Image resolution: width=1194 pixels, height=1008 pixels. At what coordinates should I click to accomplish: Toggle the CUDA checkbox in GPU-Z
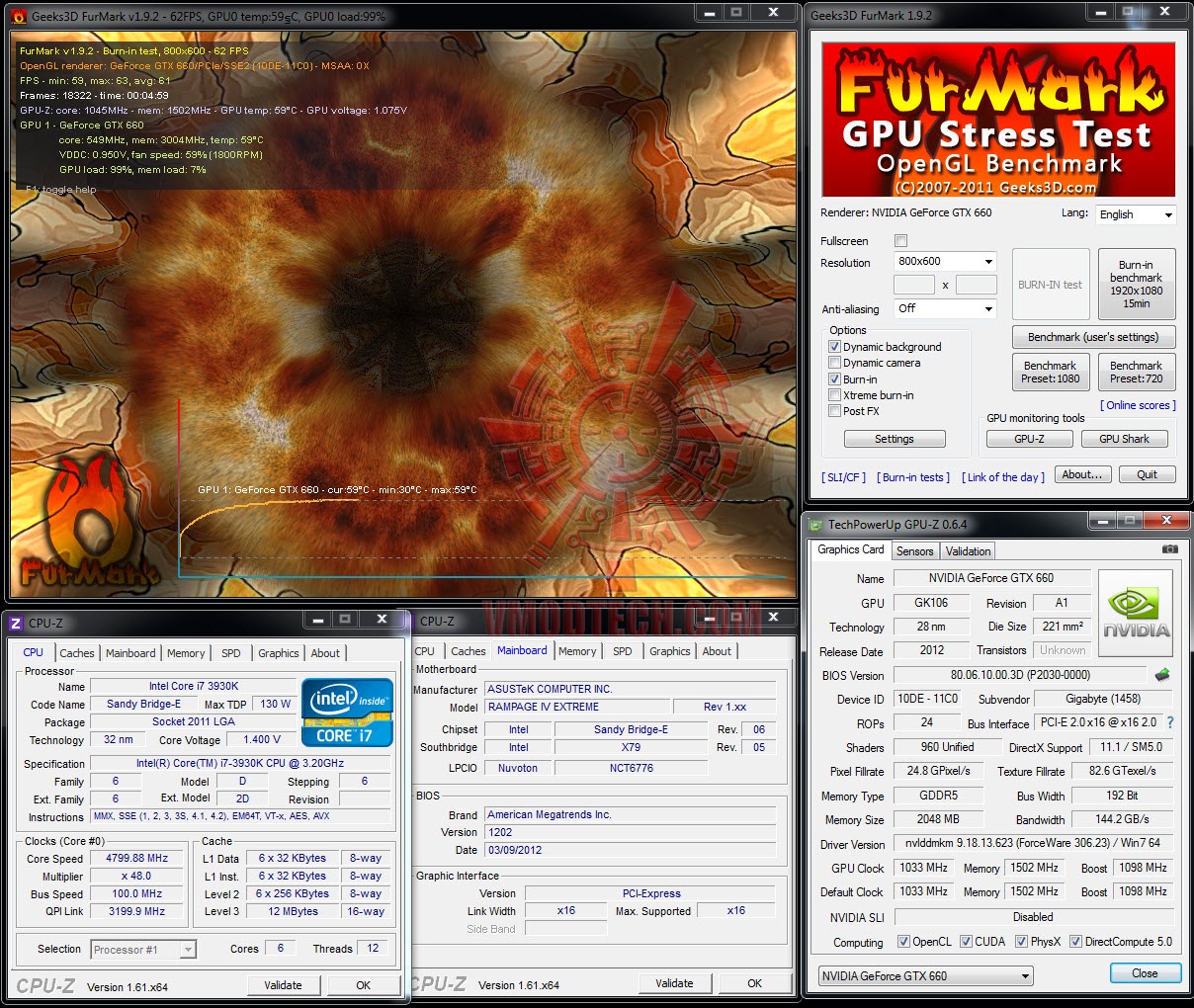966,942
